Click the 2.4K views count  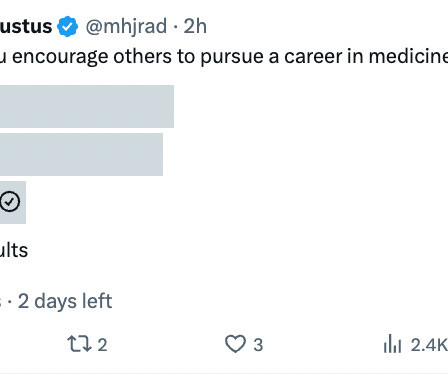pyautogui.click(x=429, y=345)
